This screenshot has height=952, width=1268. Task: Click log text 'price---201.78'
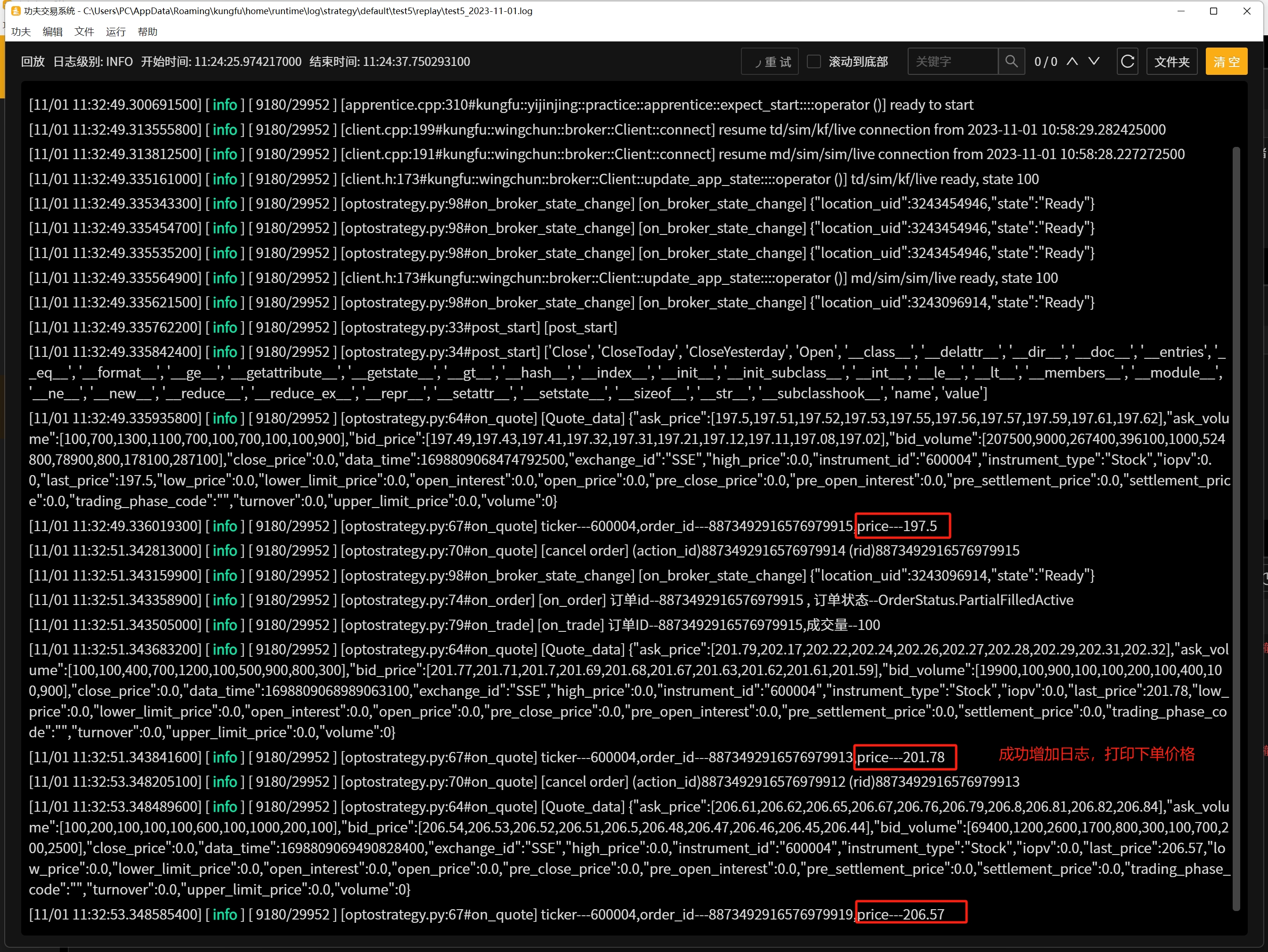coord(901,757)
